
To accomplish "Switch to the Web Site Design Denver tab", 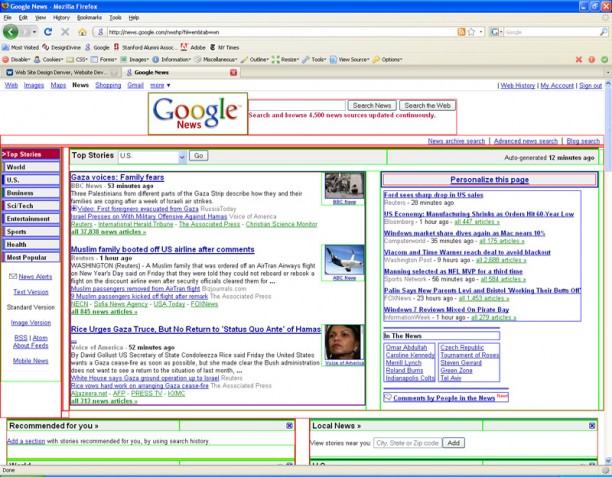I will (x=62, y=72).
